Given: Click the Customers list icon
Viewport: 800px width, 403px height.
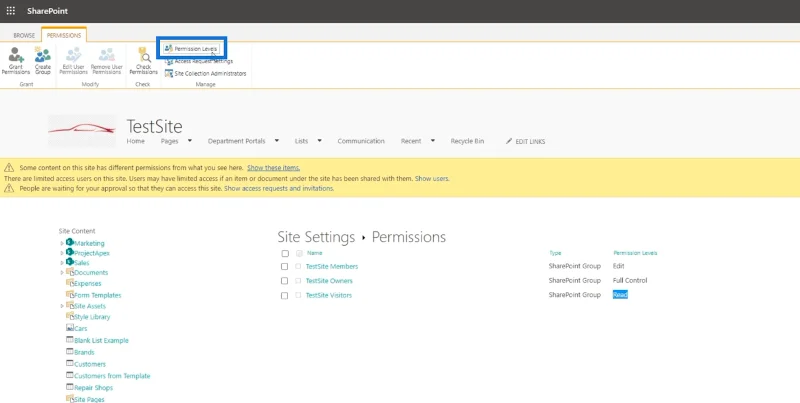Looking at the screenshot, I should 70,363.
